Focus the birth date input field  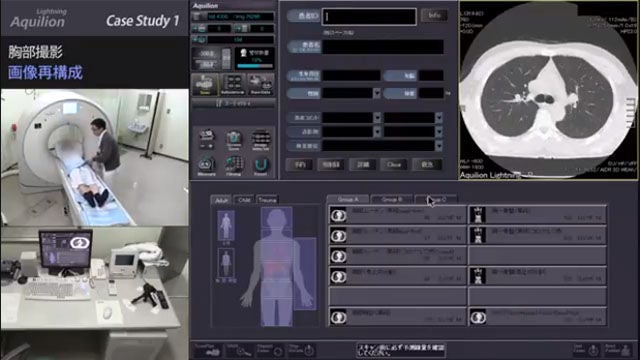tap(351, 76)
